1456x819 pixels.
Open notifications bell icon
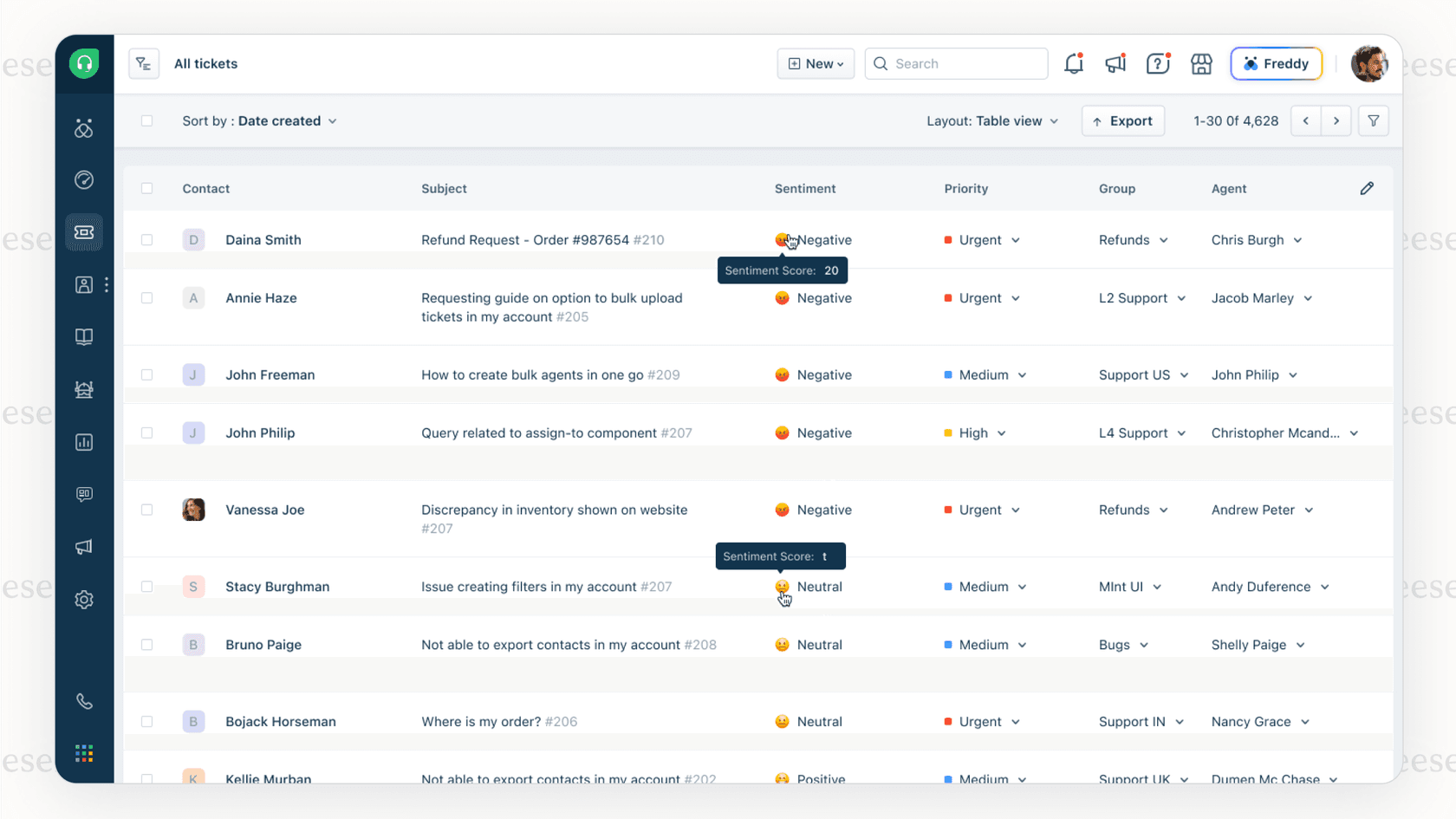(x=1074, y=63)
